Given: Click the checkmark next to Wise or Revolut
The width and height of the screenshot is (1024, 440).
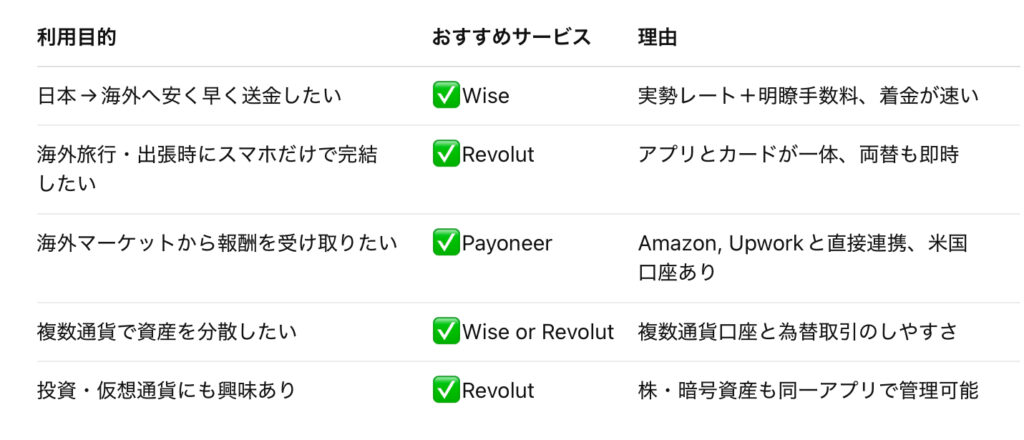Looking at the screenshot, I should [445, 332].
